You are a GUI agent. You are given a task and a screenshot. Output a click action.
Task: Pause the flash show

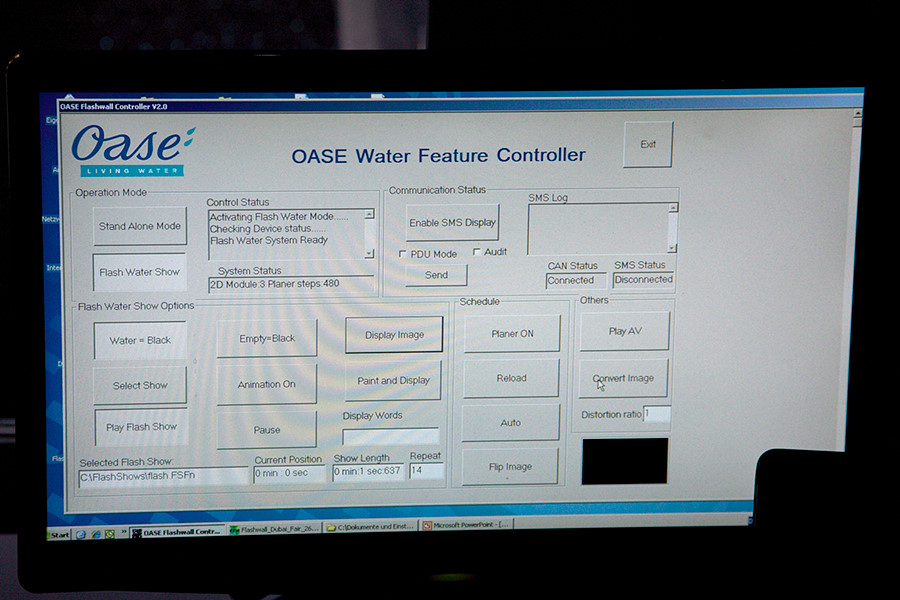pos(267,429)
